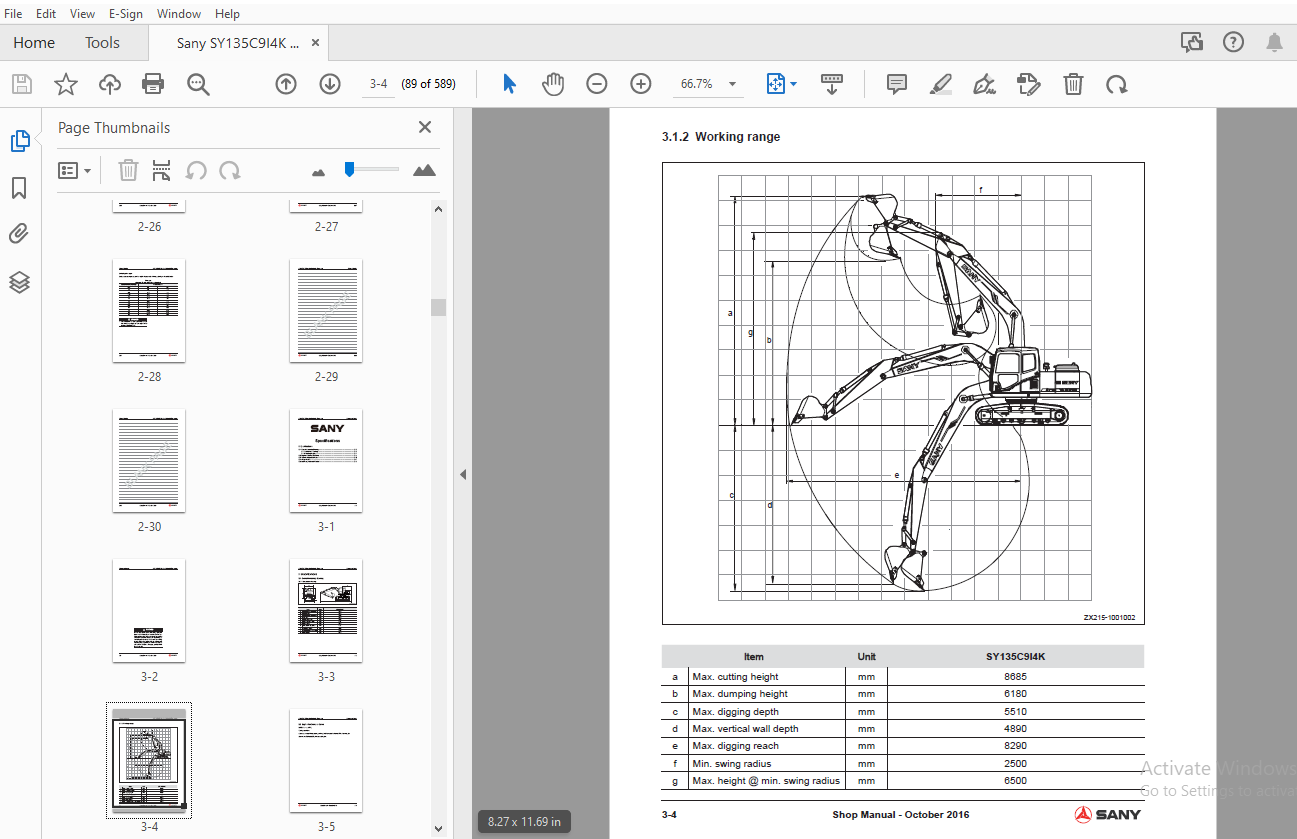Click the Delete trash icon in toolbar
Viewport: 1297px width, 839px height.
pos(1073,84)
